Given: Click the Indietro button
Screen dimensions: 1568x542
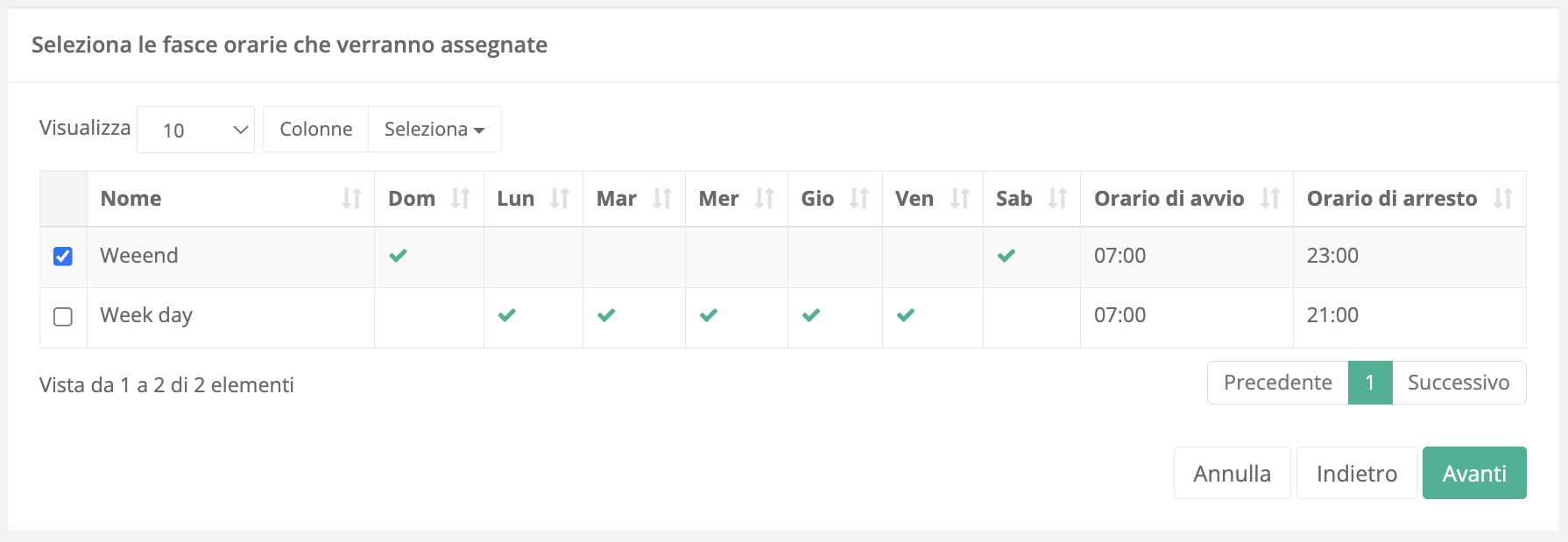Looking at the screenshot, I should tap(1356, 474).
